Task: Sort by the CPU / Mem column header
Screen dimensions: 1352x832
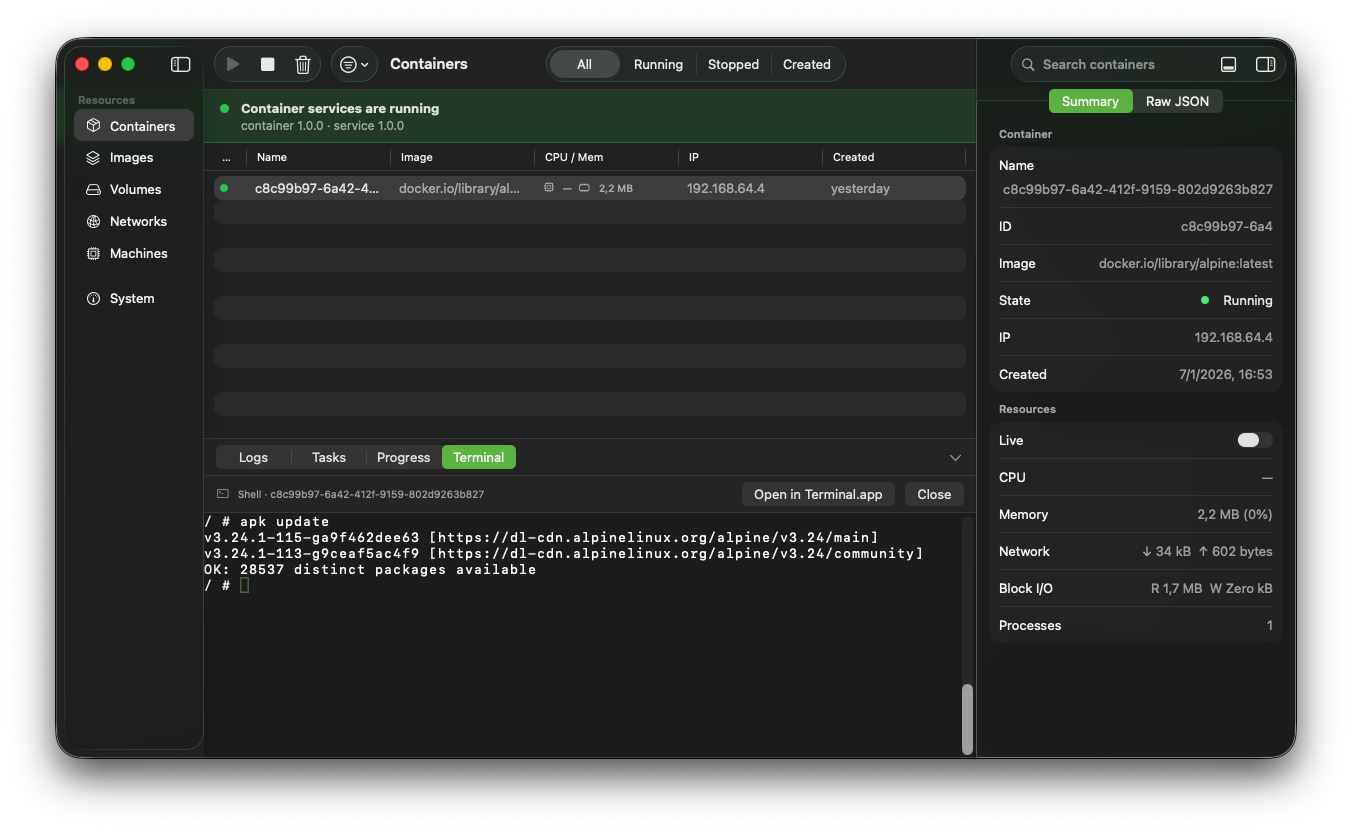Action: [x=573, y=157]
